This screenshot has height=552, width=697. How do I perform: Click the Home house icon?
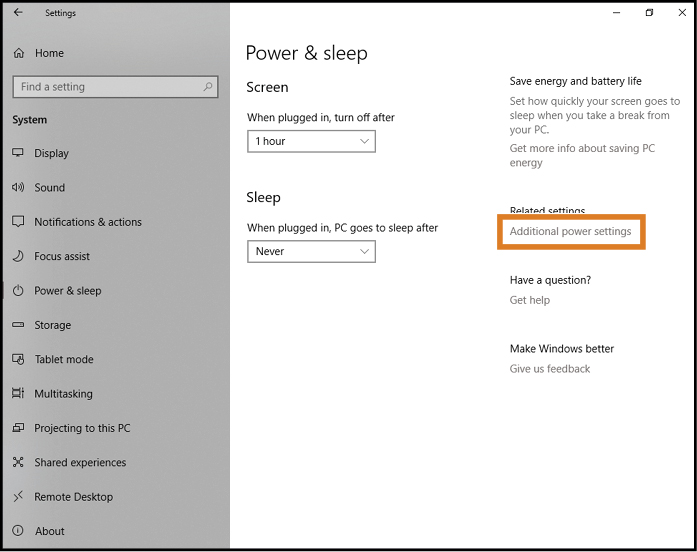coord(19,53)
